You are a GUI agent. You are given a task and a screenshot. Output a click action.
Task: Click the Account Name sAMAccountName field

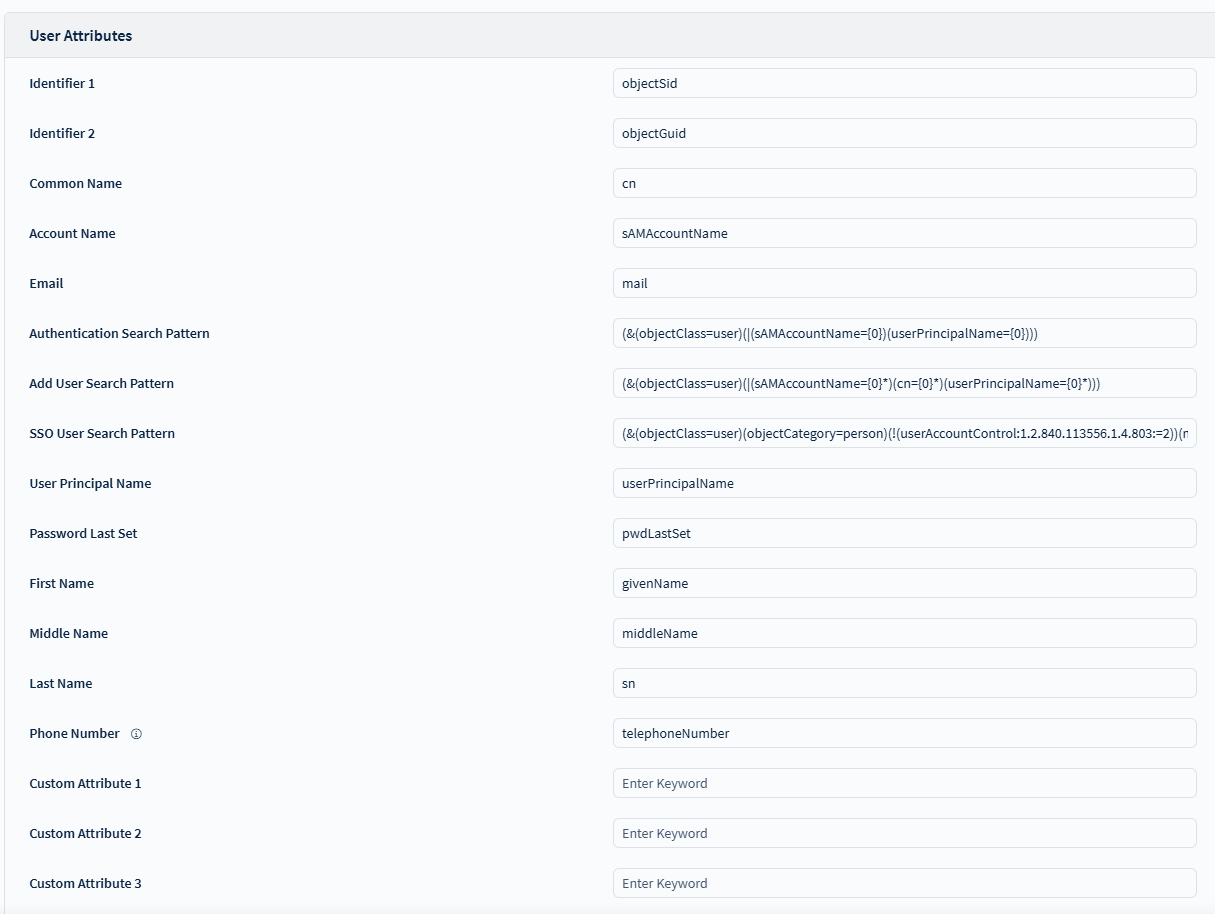[x=904, y=233]
